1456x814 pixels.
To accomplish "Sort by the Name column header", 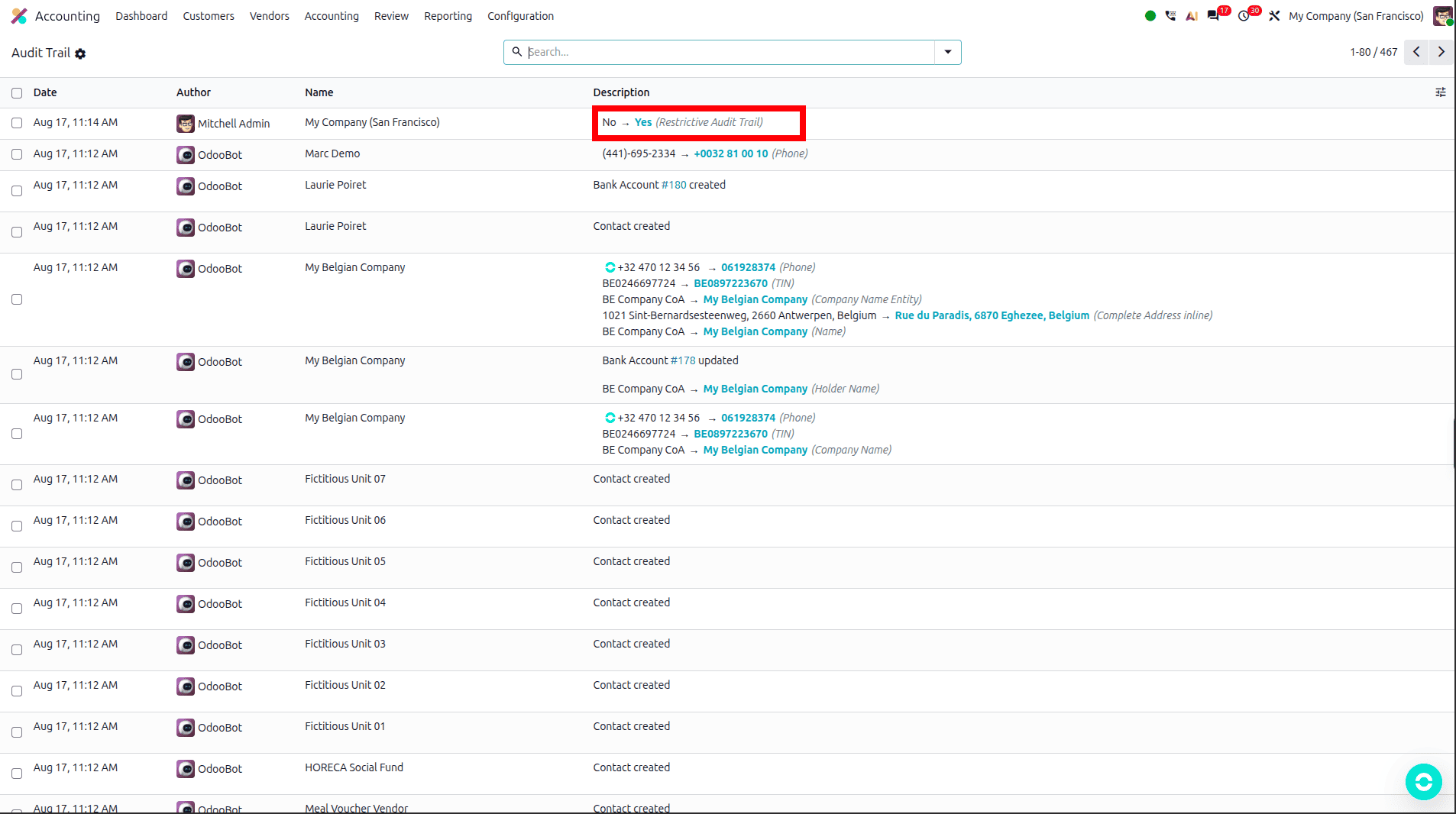I will [319, 92].
